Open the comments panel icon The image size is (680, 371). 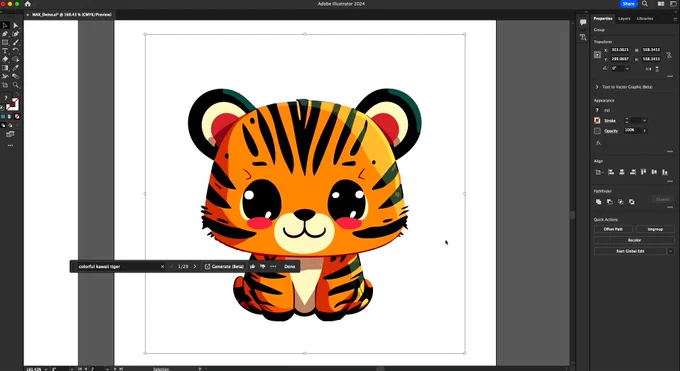(583, 22)
